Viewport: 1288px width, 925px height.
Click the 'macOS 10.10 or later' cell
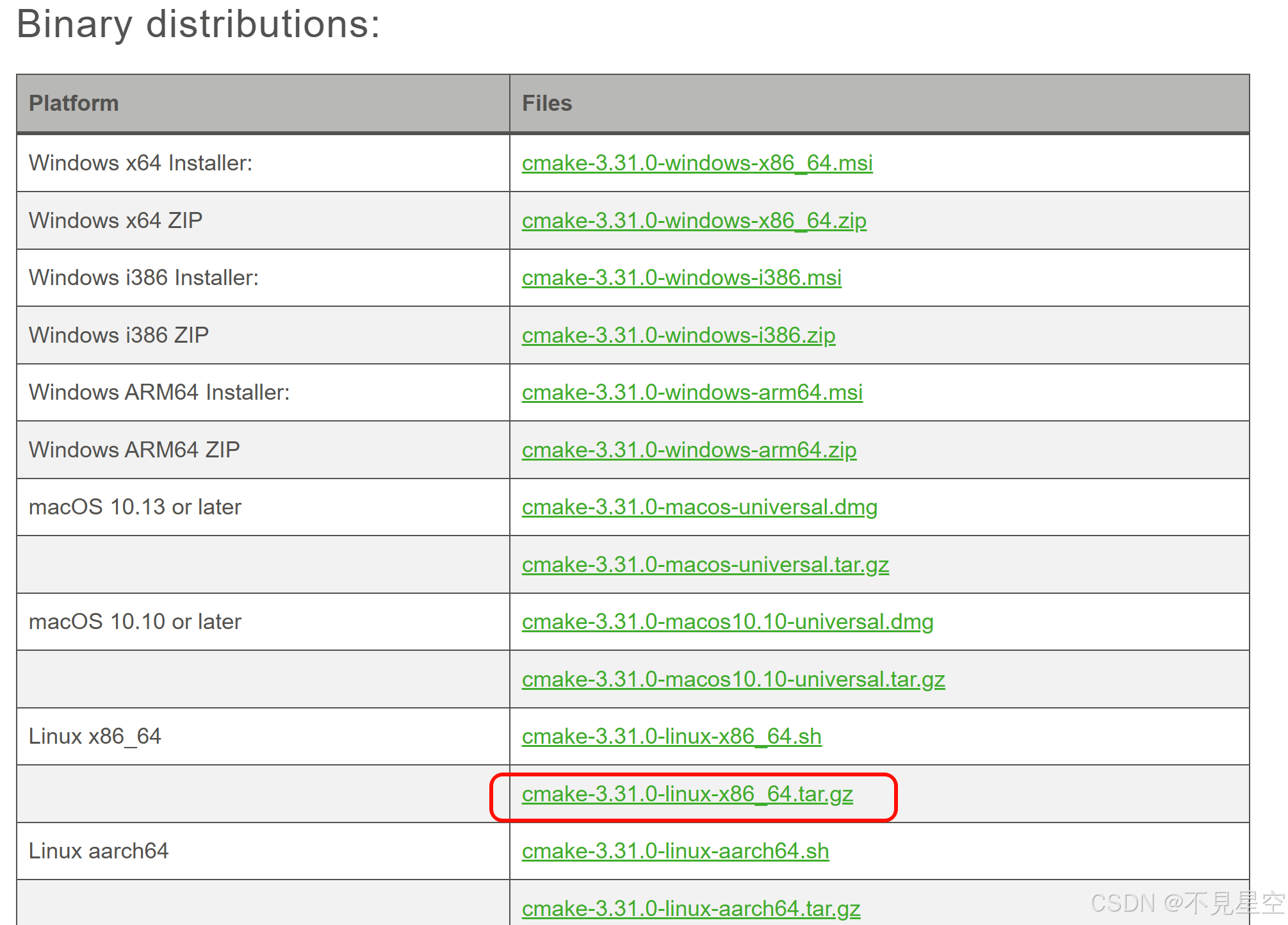click(263, 622)
